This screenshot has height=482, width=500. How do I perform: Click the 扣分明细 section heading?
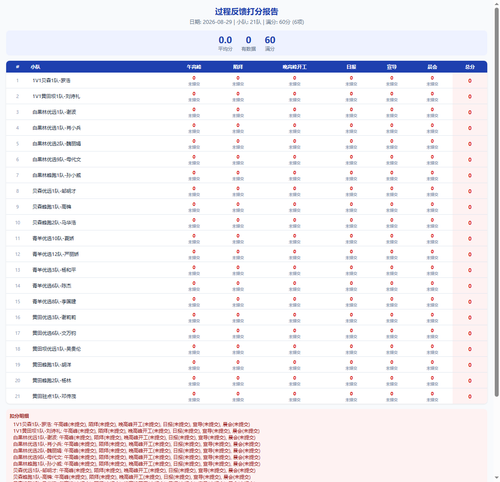(19, 416)
